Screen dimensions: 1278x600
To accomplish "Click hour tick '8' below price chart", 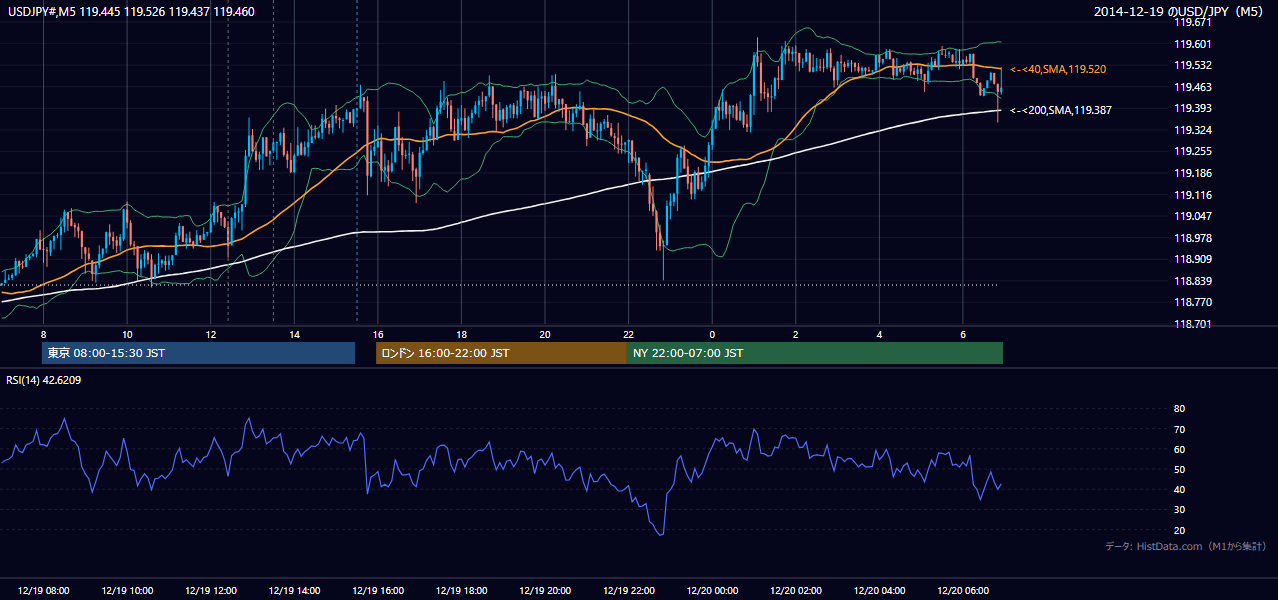I will tap(43, 334).
